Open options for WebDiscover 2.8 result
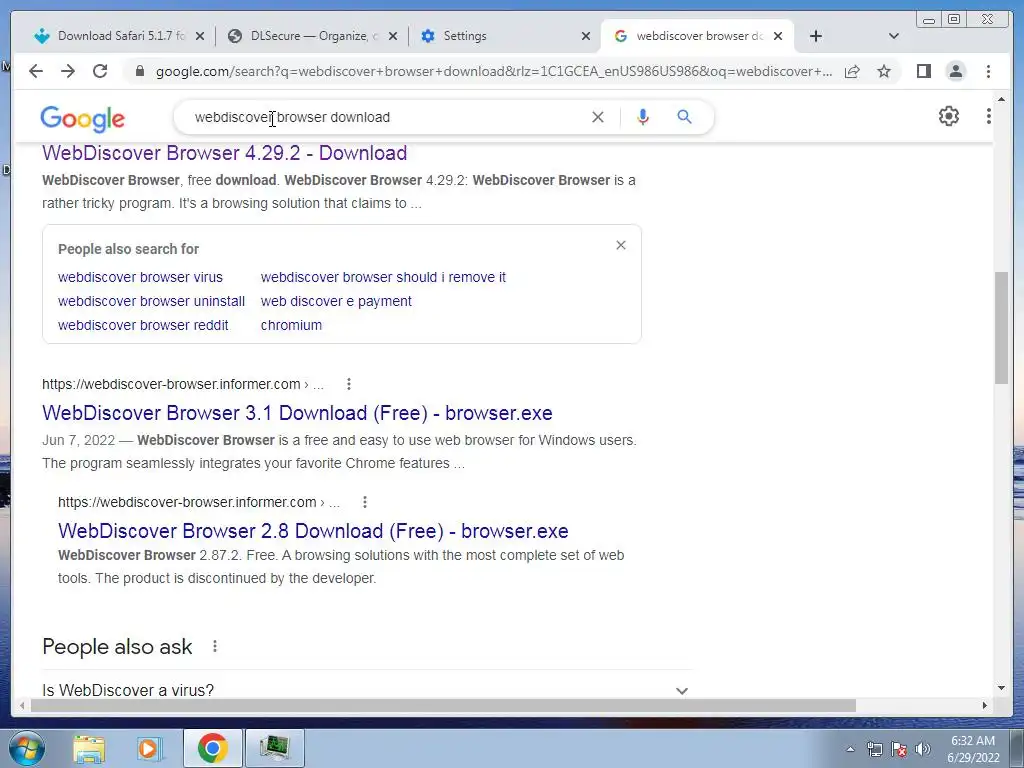The height and width of the screenshot is (768, 1024). (x=364, y=502)
